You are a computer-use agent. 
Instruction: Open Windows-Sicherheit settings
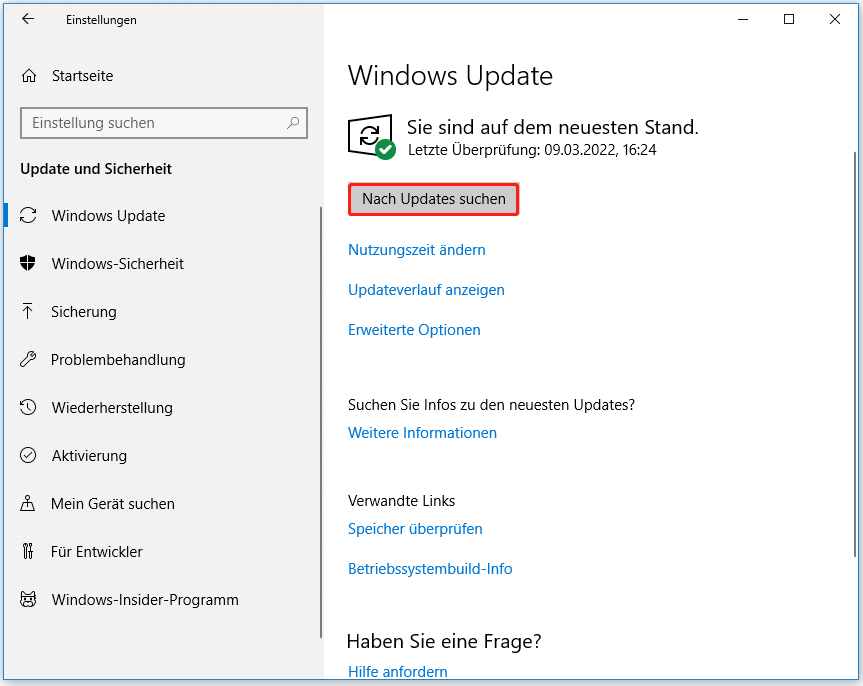click(x=118, y=263)
